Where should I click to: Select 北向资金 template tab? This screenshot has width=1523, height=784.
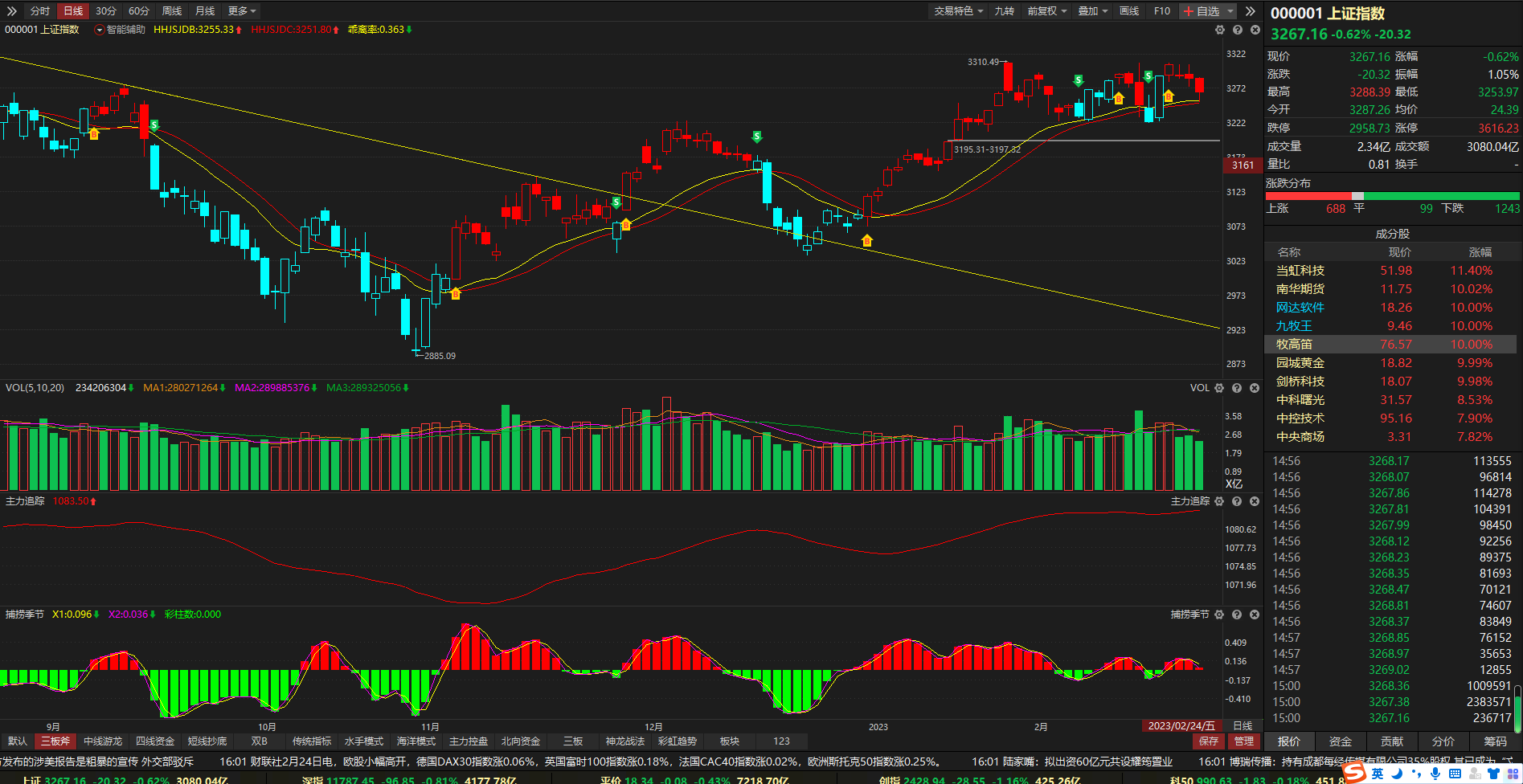pos(521,741)
